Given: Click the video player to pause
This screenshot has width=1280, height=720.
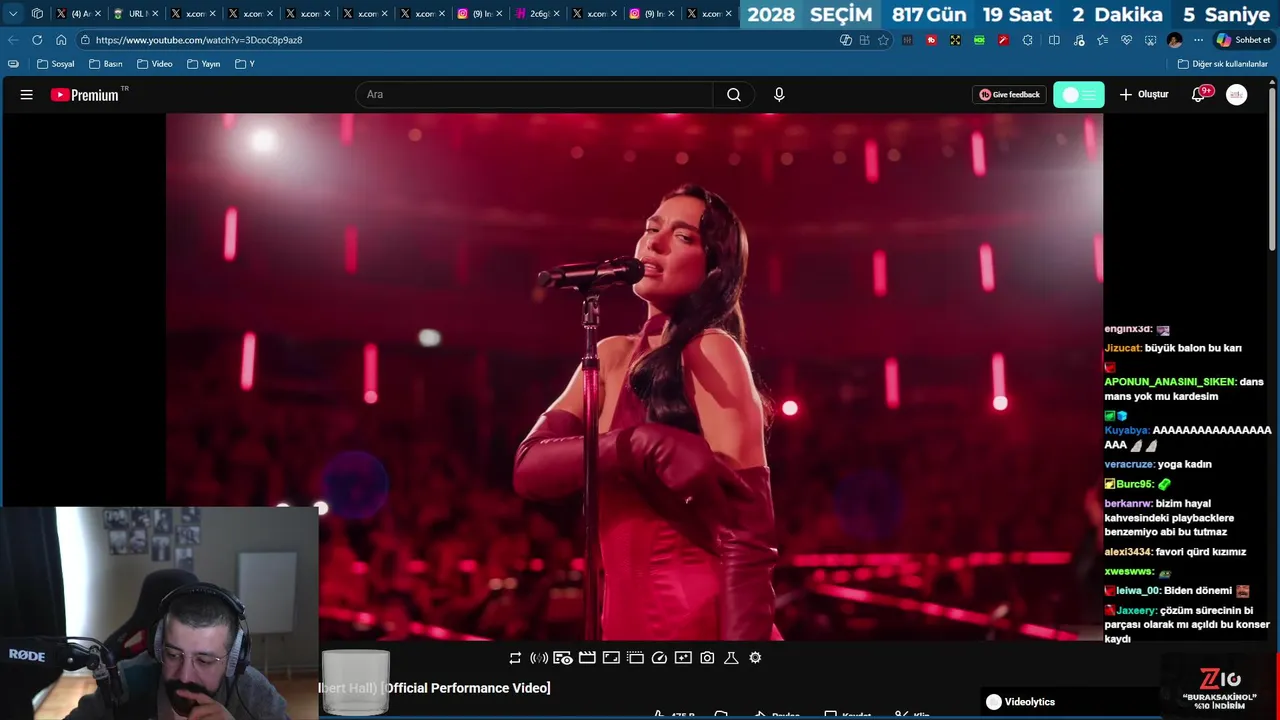Looking at the screenshot, I should coord(634,376).
